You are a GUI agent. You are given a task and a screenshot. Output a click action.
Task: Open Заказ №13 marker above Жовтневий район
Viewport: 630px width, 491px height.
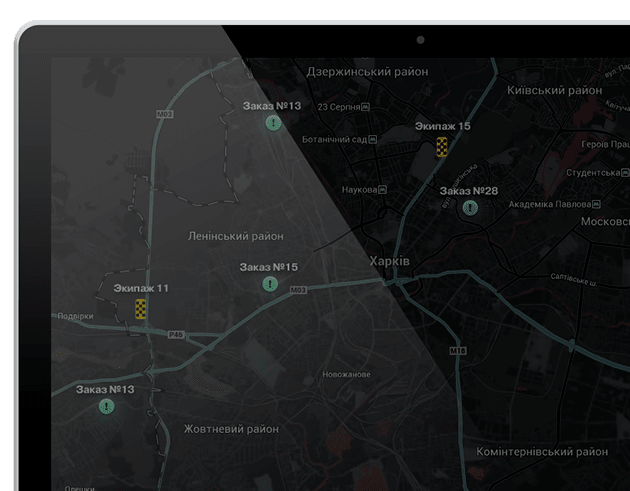coord(106,406)
